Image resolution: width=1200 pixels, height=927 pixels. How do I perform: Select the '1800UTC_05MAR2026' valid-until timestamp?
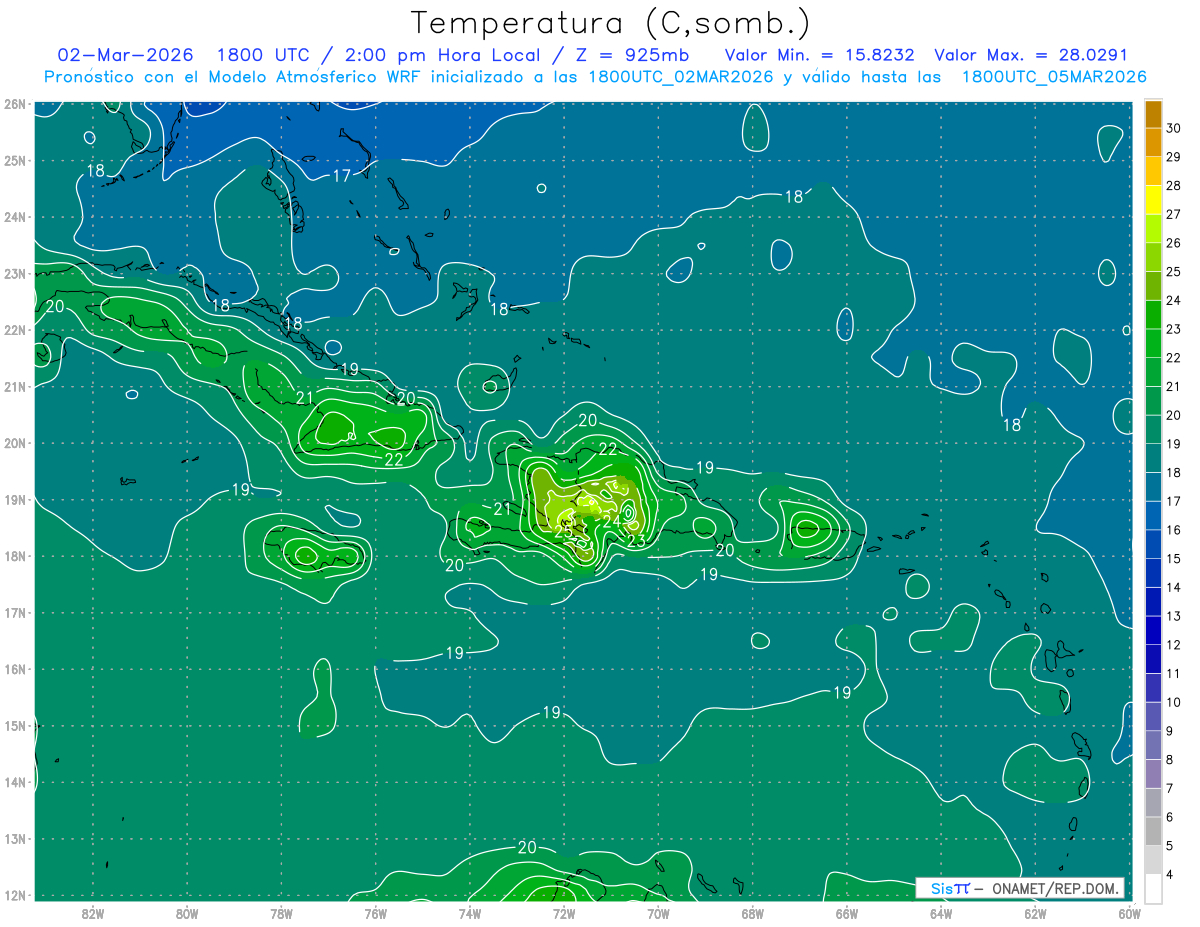(1054, 77)
